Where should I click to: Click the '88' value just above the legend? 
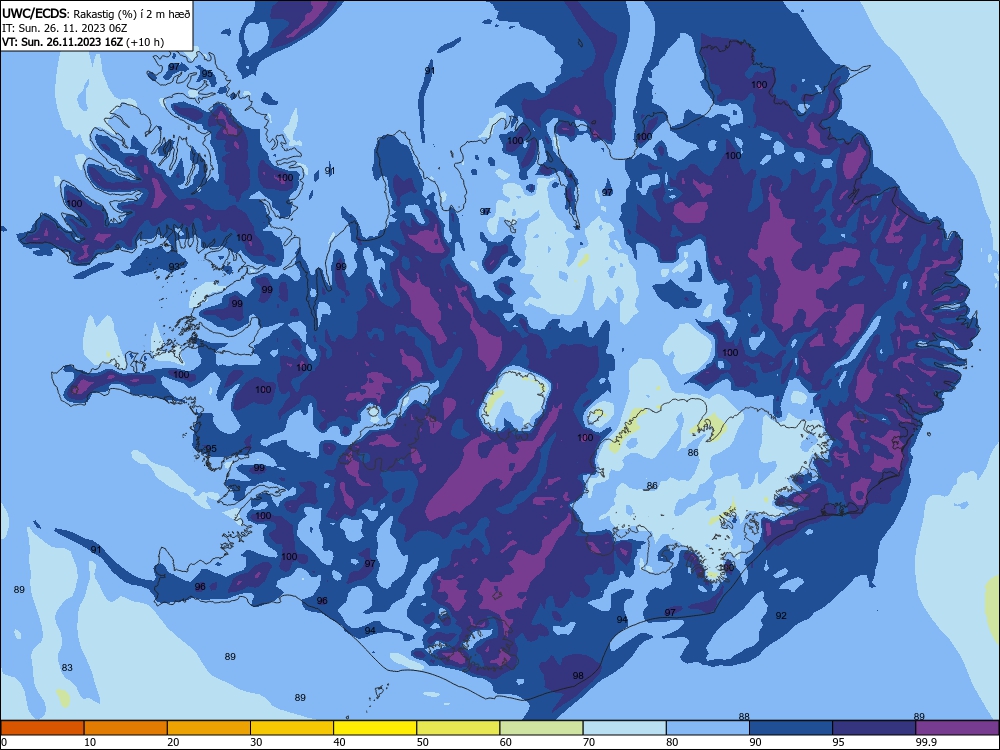pyautogui.click(x=744, y=716)
